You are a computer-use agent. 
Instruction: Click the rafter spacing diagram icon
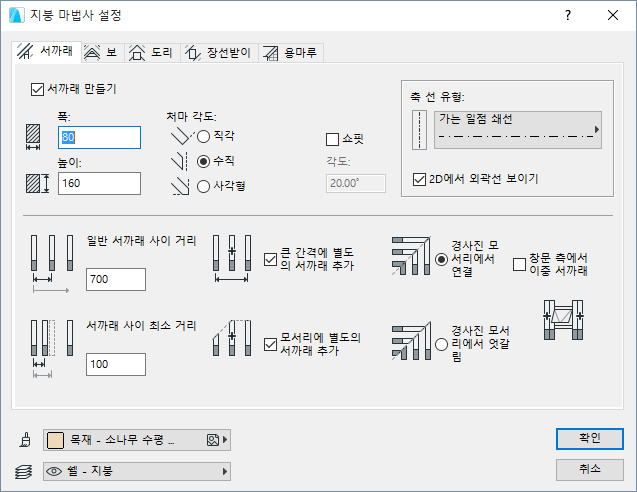tap(52, 262)
